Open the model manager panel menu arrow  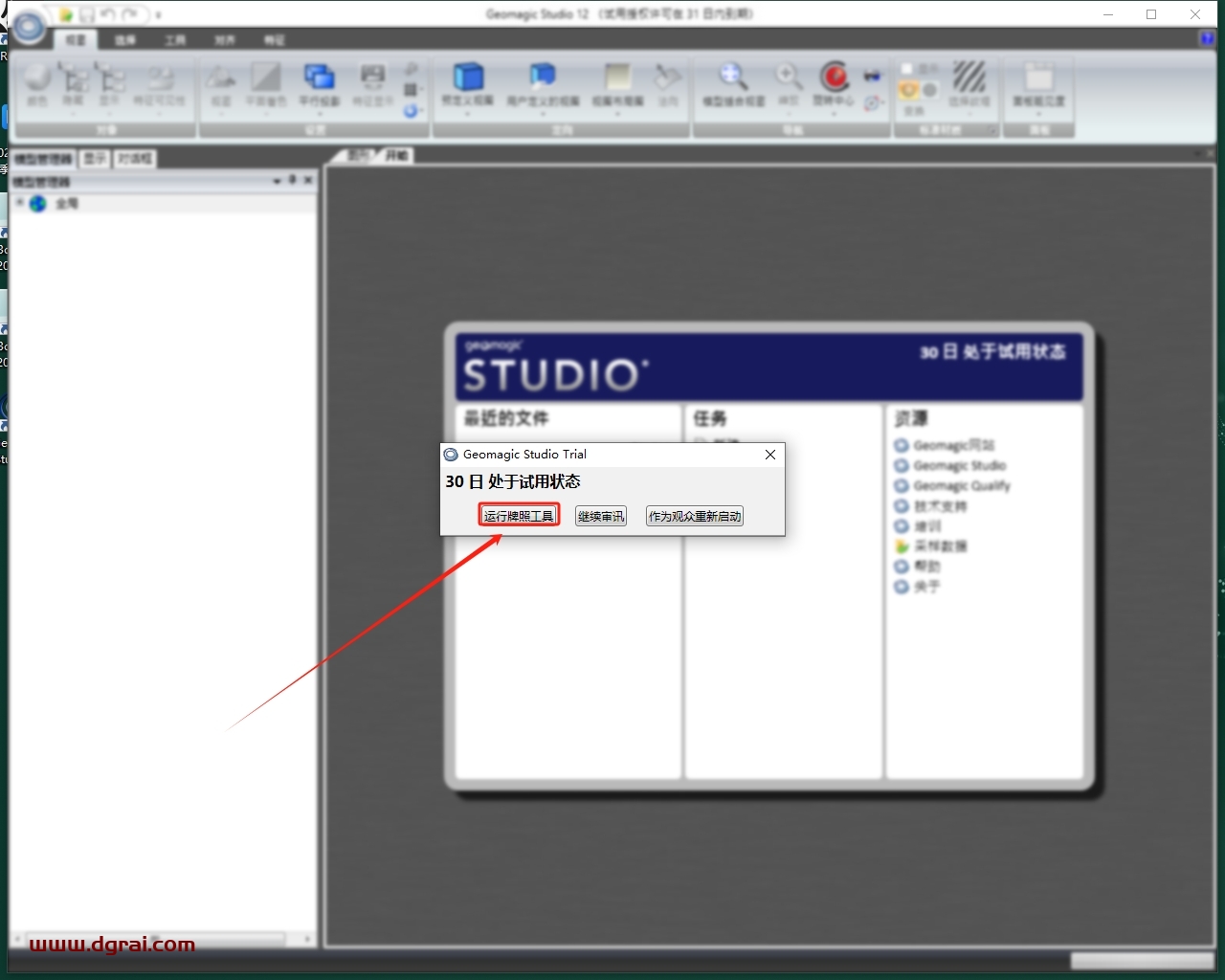click(277, 180)
